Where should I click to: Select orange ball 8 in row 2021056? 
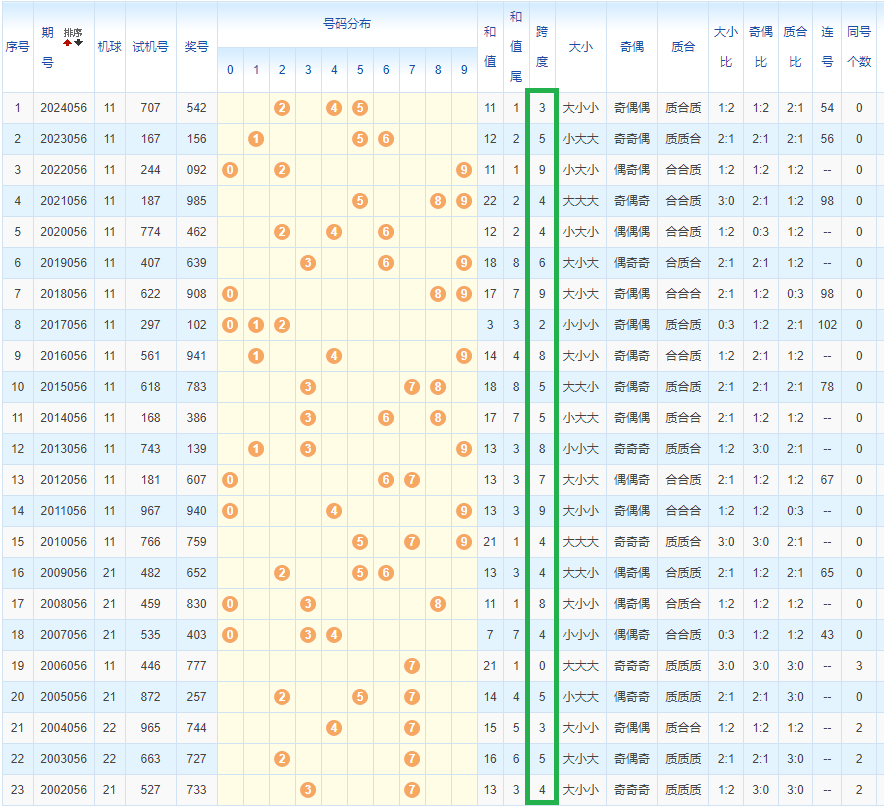438,201
